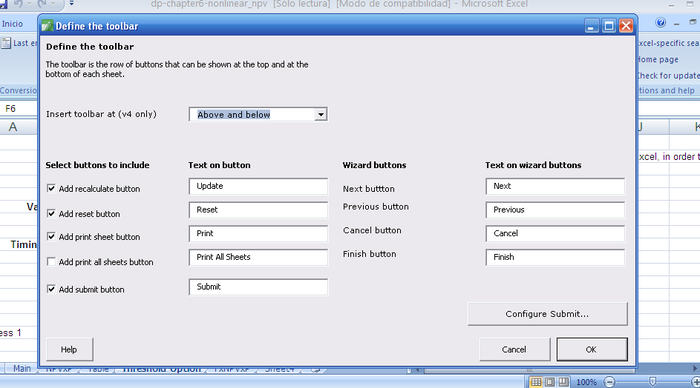This screenshot has width=700, height=388.
Task: Click the Name Box showing F6
Action: coord(19,108)
